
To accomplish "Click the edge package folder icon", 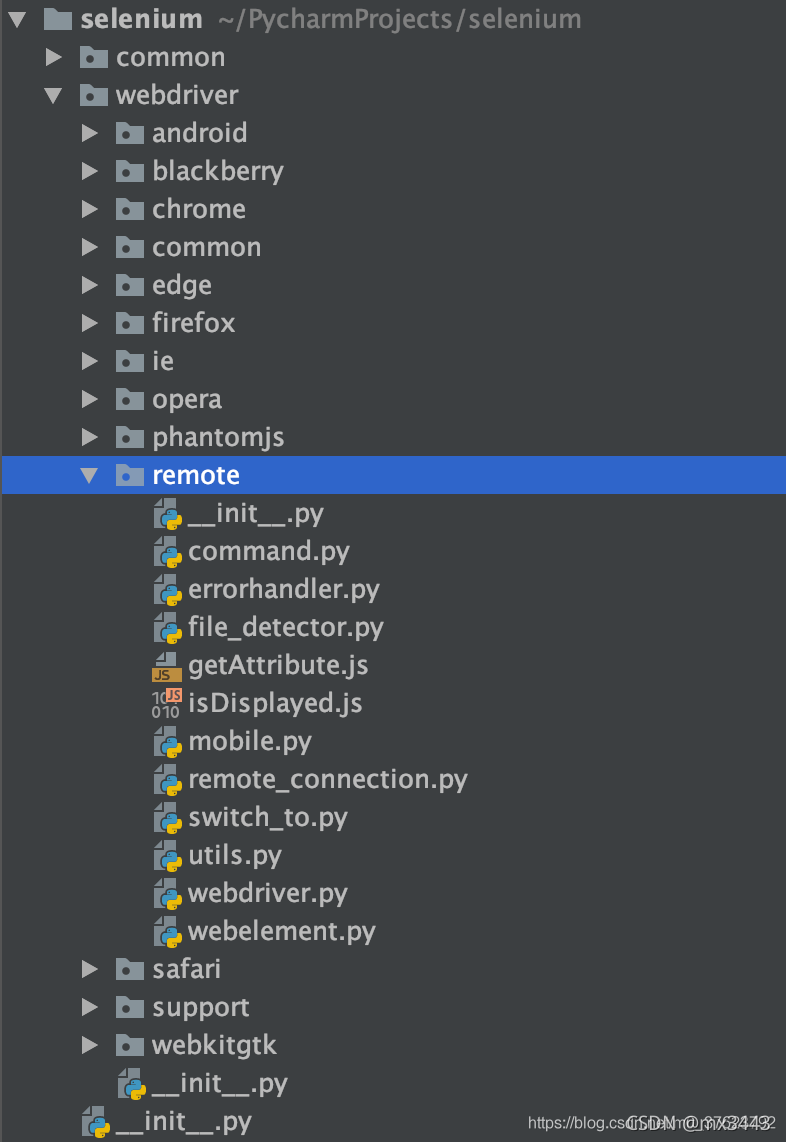I will 130,285.
